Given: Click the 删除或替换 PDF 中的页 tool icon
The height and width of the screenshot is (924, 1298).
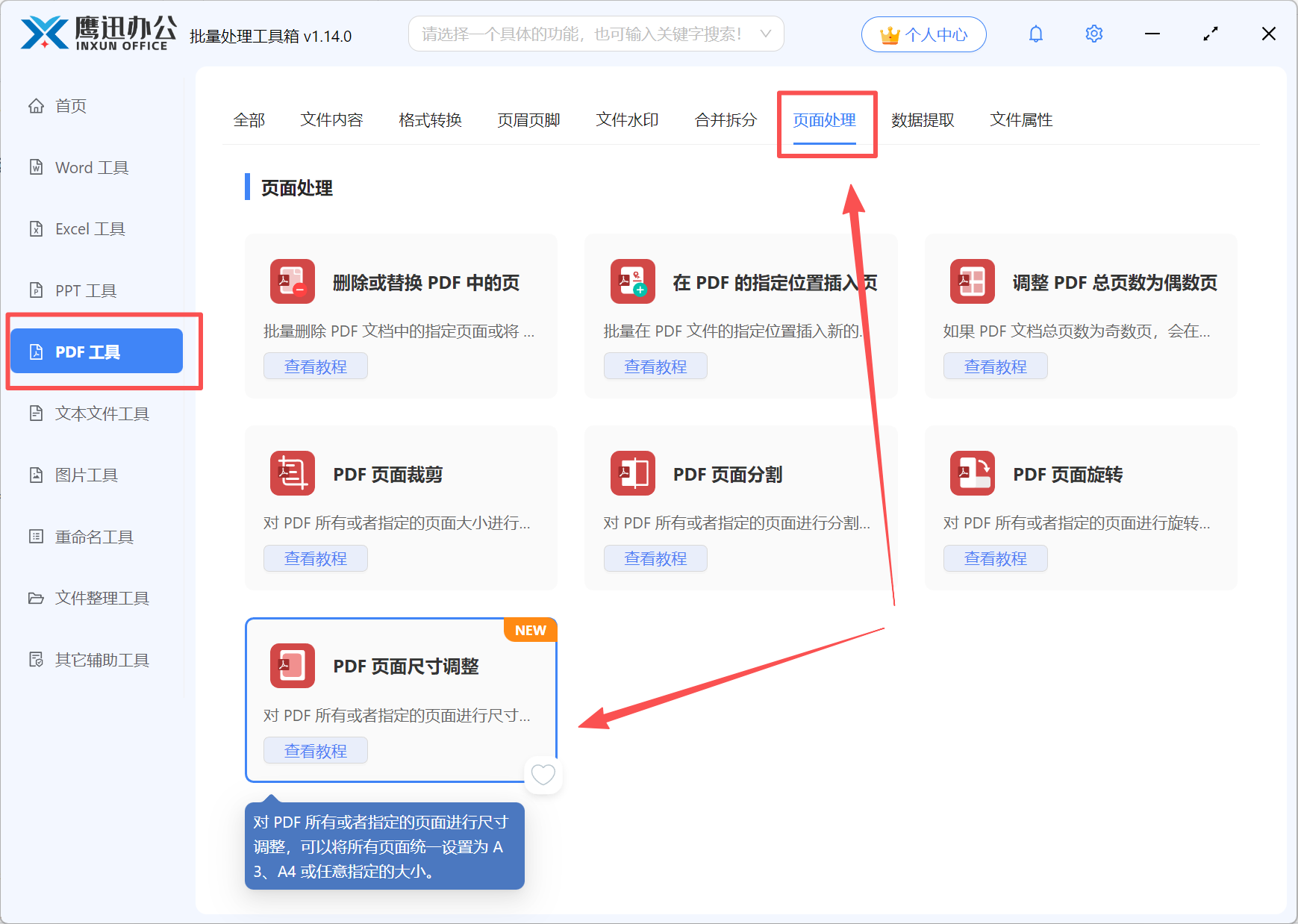Looking at the screenshot, I should coord(293,281).
